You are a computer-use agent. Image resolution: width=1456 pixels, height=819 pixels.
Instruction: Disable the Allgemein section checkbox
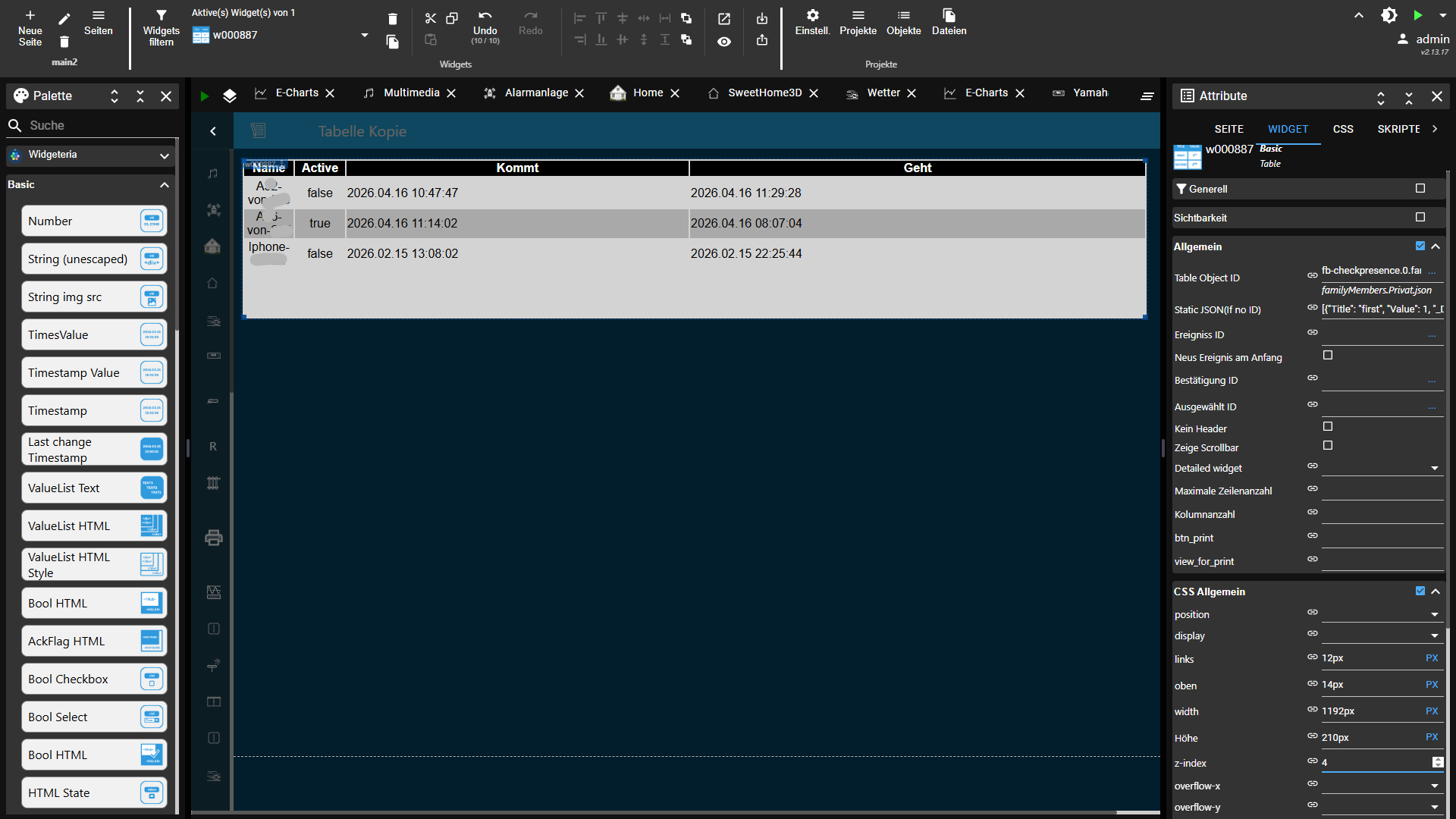1420,246
